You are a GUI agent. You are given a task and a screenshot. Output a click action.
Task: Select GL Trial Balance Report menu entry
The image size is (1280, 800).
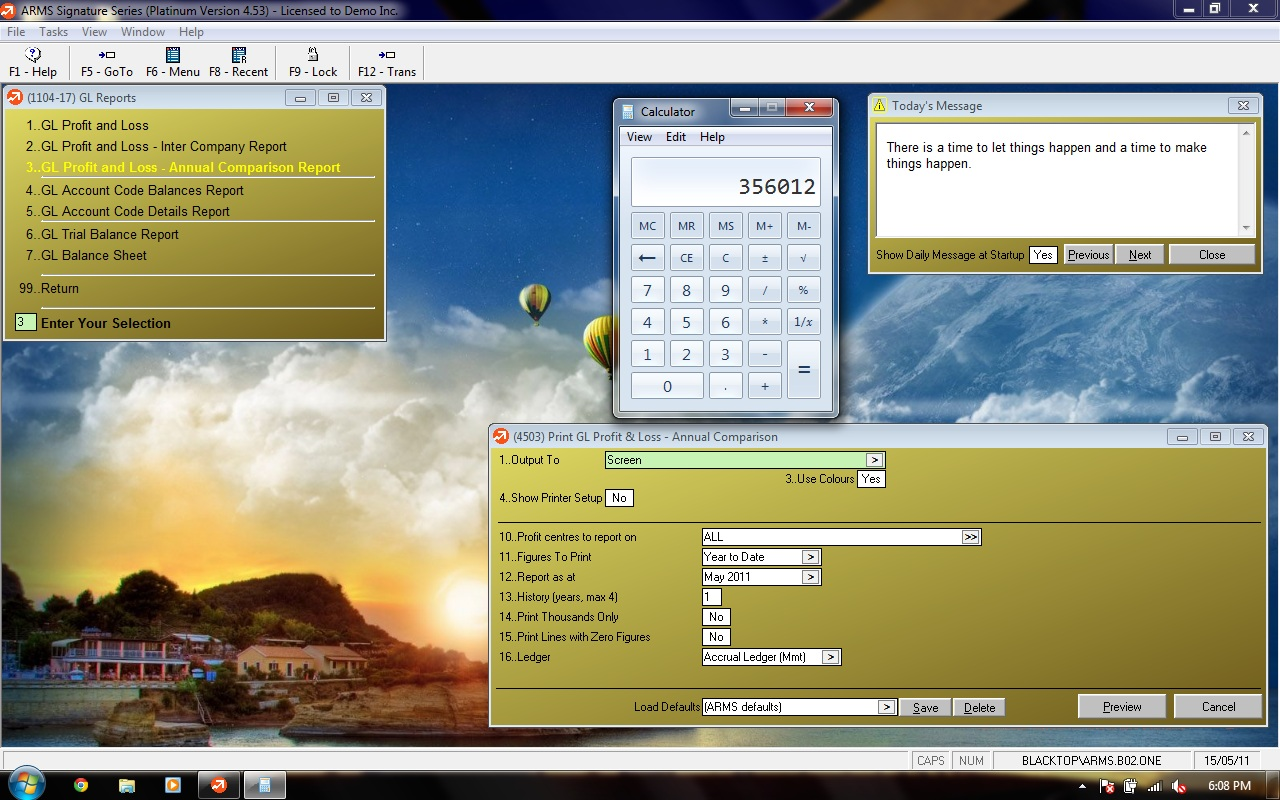(110, 234)
